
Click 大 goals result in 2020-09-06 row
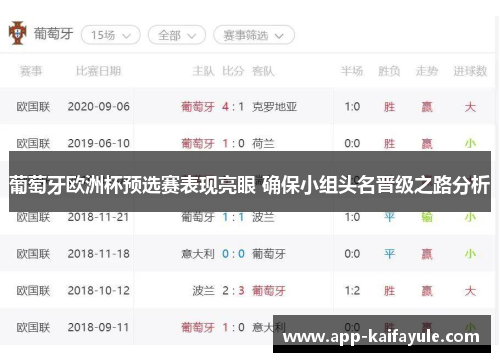pos(470,107)
